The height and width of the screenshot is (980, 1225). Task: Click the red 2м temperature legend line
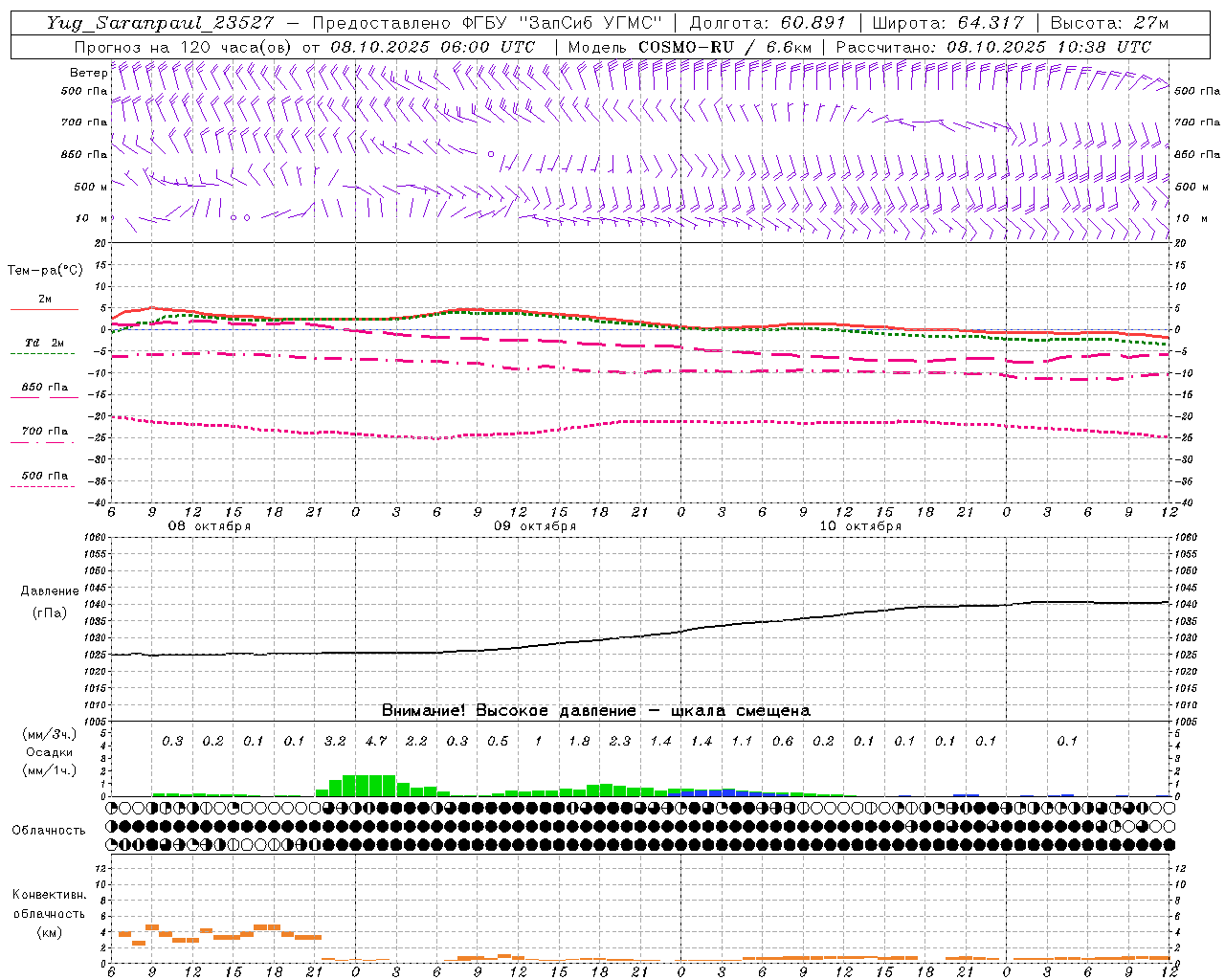(x=44, y=309)
